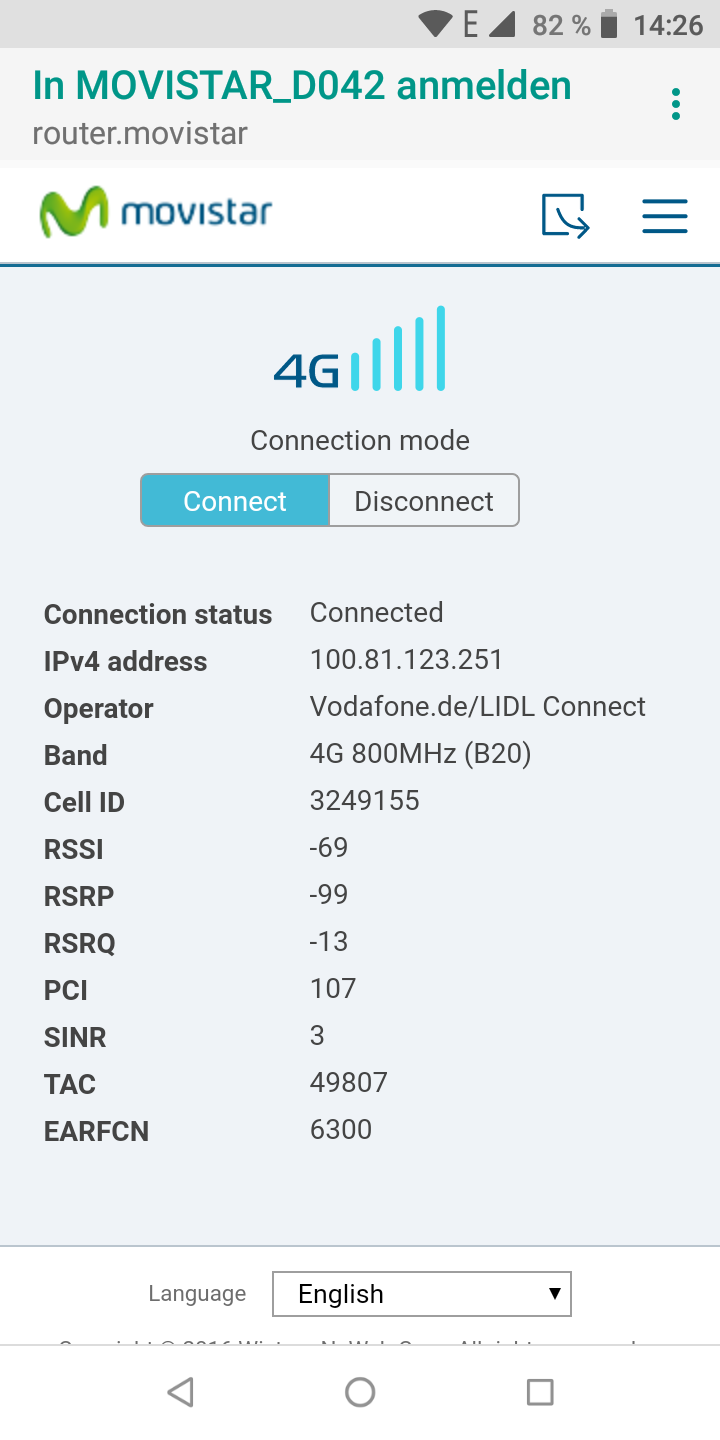Image resolution: width=720 pixels, height=1440 pixels.
Task: Tap the router.movistar address text
Action: point(140,133)
